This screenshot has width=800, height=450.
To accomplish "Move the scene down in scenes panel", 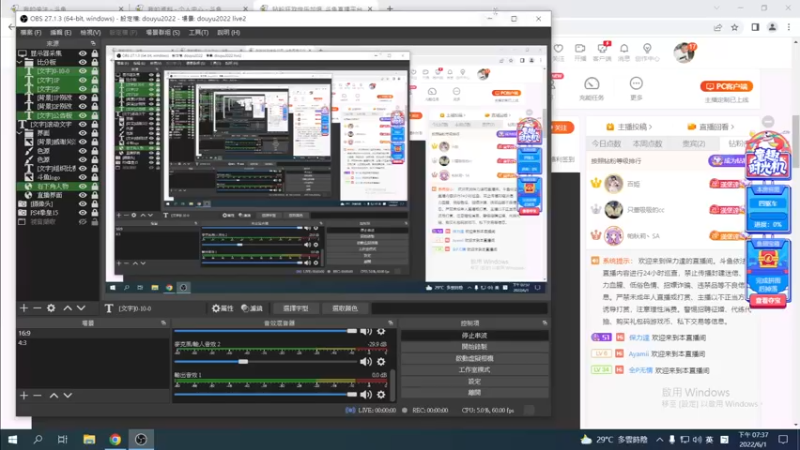I will click(x=67, y=395).
